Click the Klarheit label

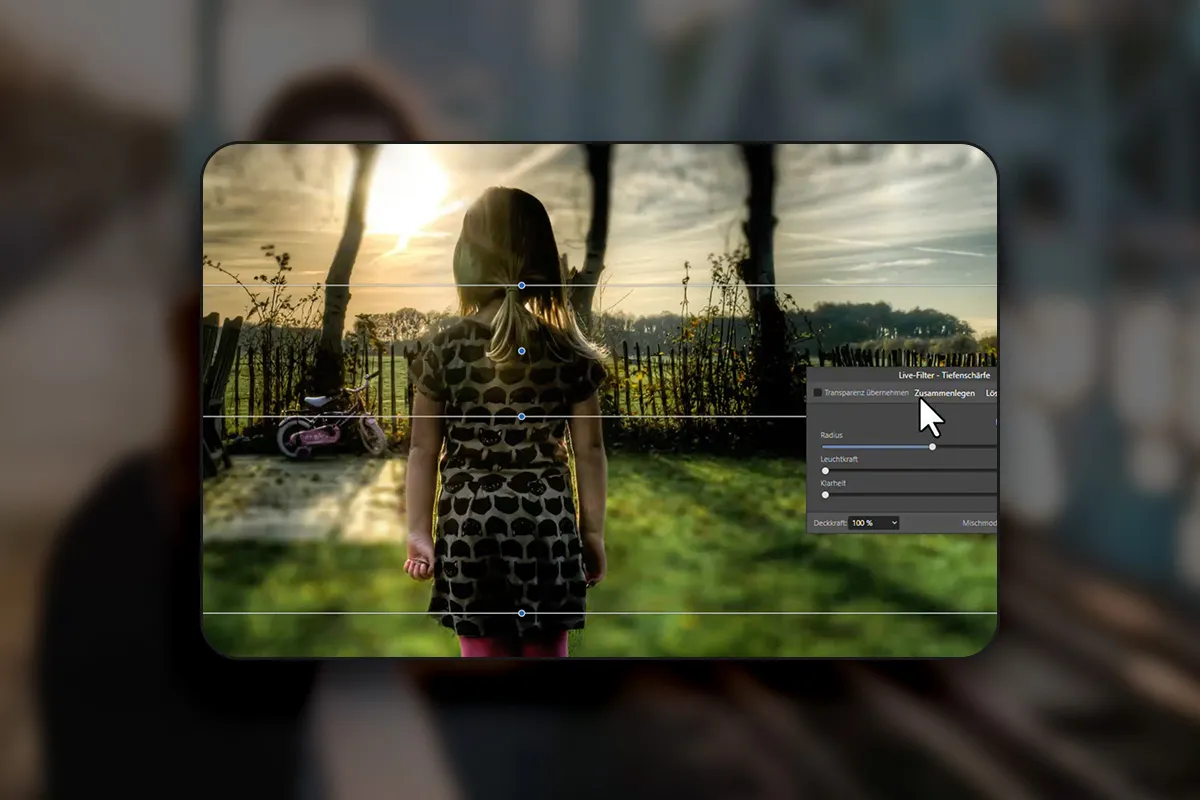coord(834,483)
